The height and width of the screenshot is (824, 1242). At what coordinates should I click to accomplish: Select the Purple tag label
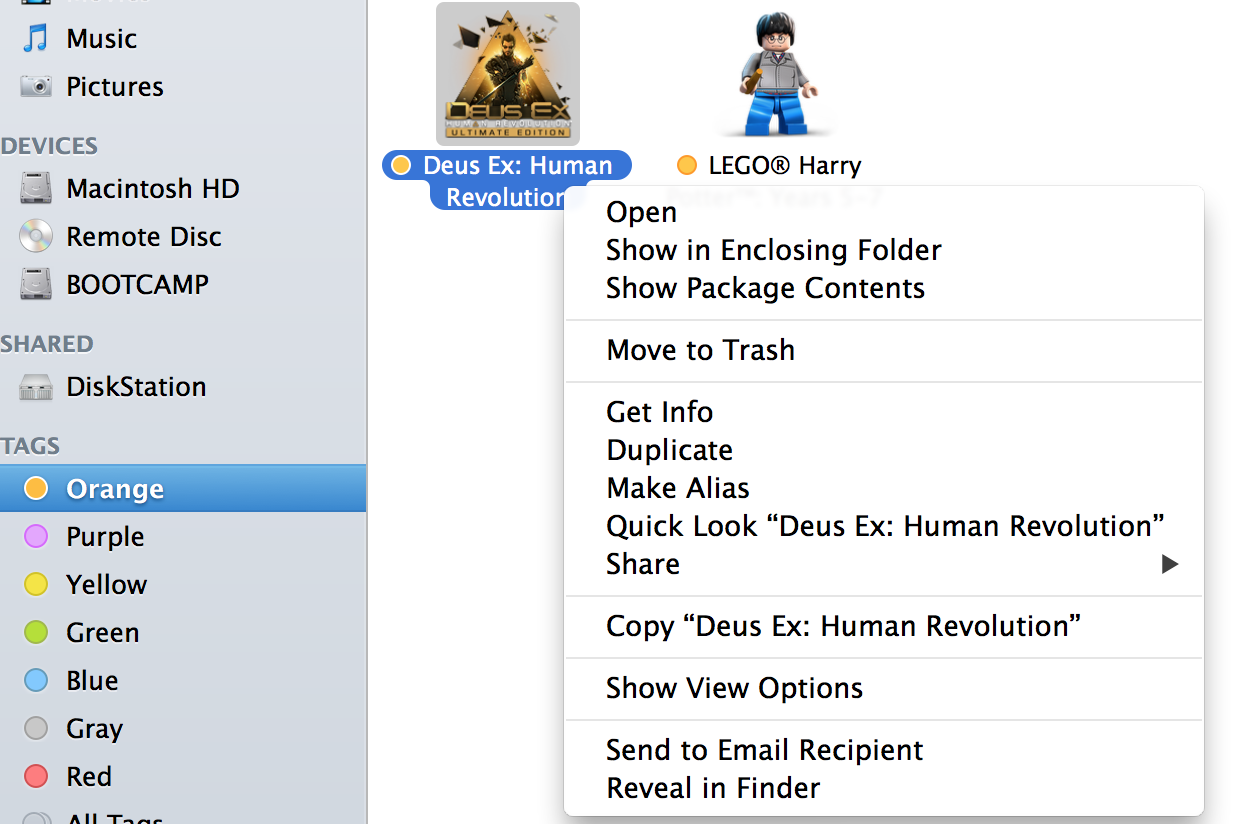105,537
